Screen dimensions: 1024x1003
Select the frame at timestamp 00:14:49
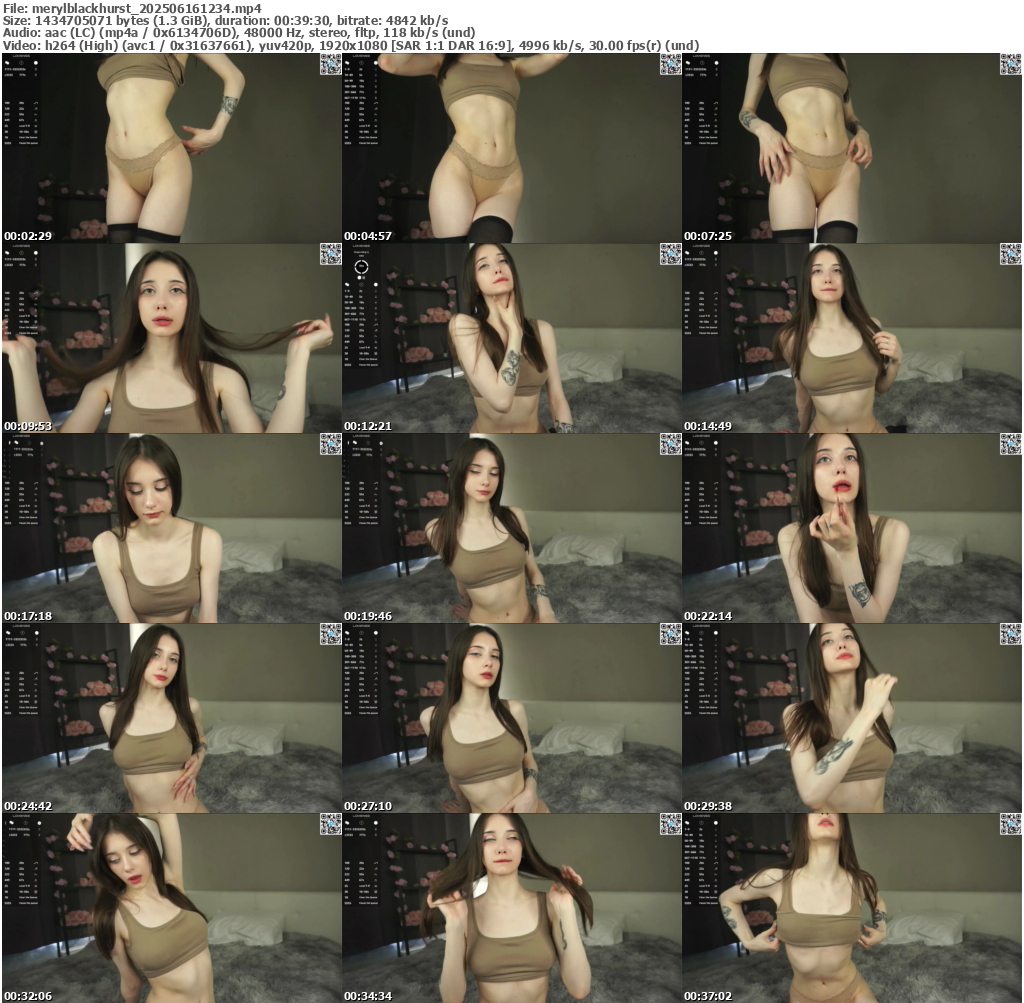852,338
